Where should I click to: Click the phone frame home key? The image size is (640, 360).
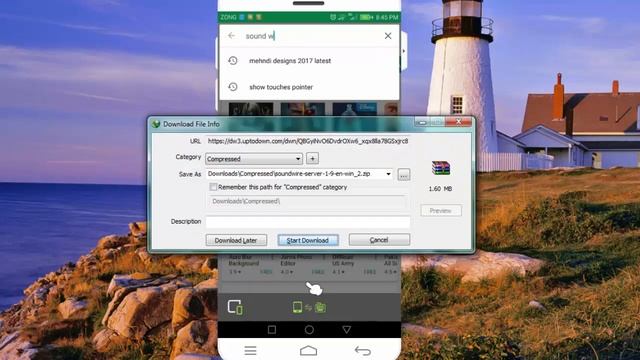(309, 351)
